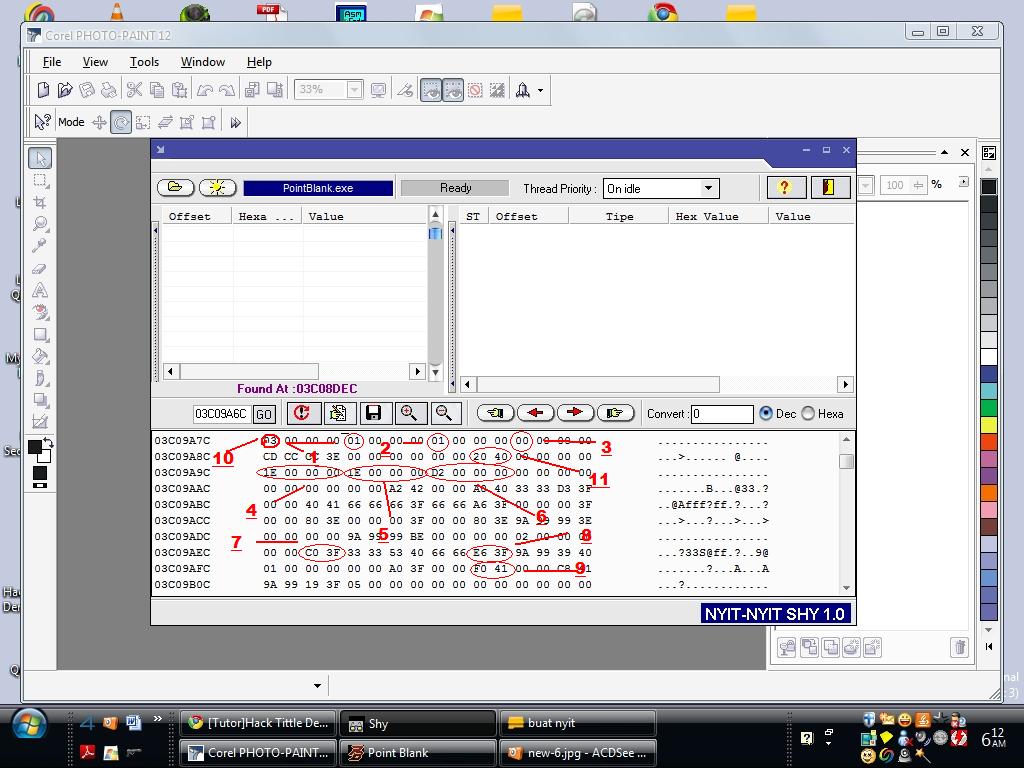Image resolution: width=1024 pixels, height=768 pixels.
Task: Click the address input field 03C09A6C
Action: [x=221, y=414]
